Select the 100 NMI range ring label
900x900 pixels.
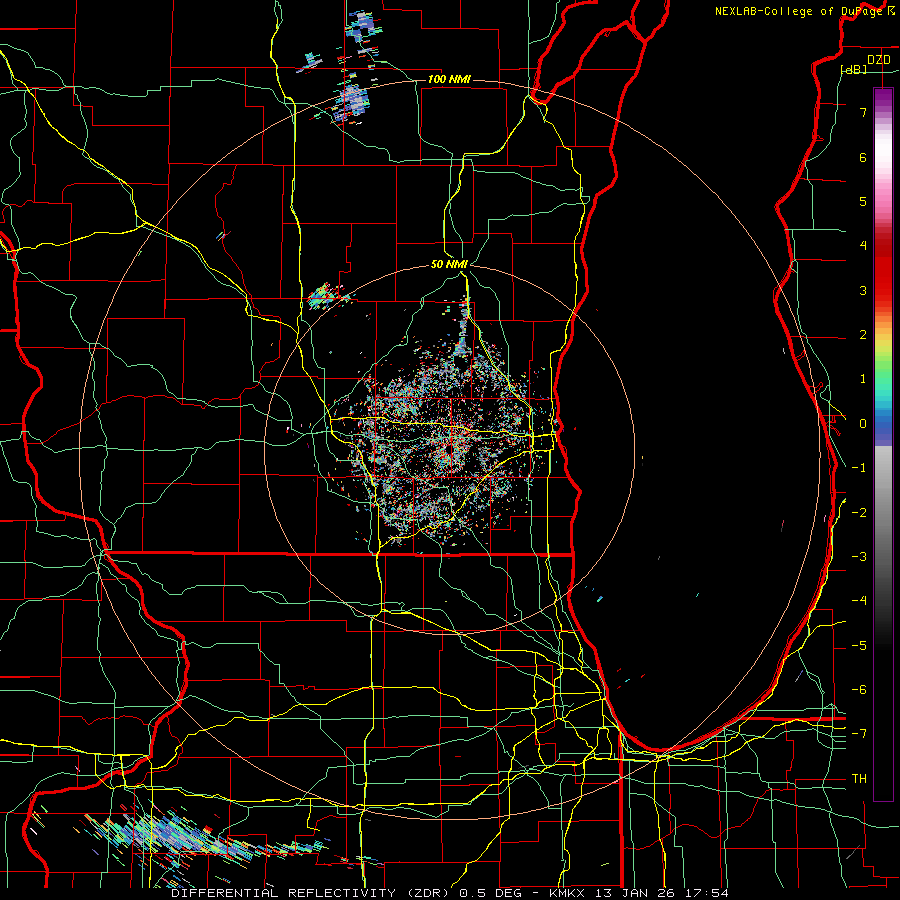pyautogui.click(x=449, y=79)
